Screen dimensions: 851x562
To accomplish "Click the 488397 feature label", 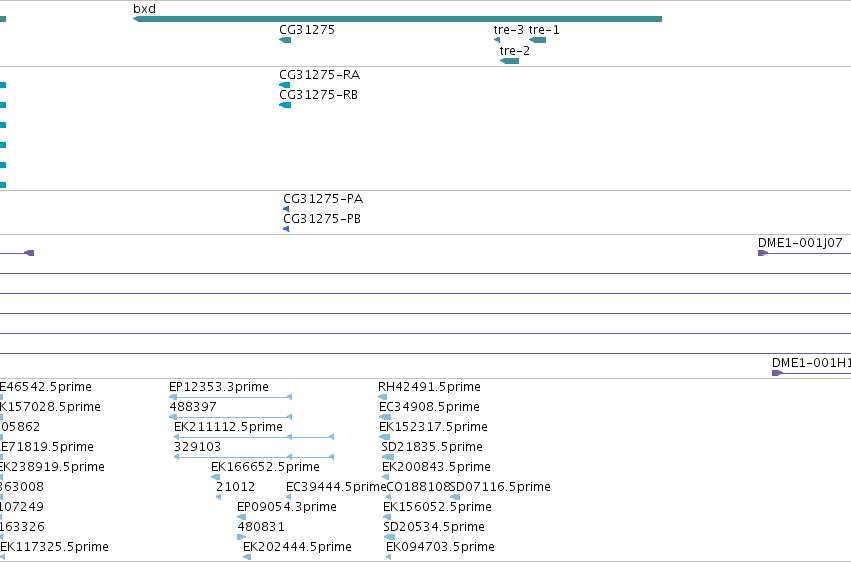I will (193, 407).
